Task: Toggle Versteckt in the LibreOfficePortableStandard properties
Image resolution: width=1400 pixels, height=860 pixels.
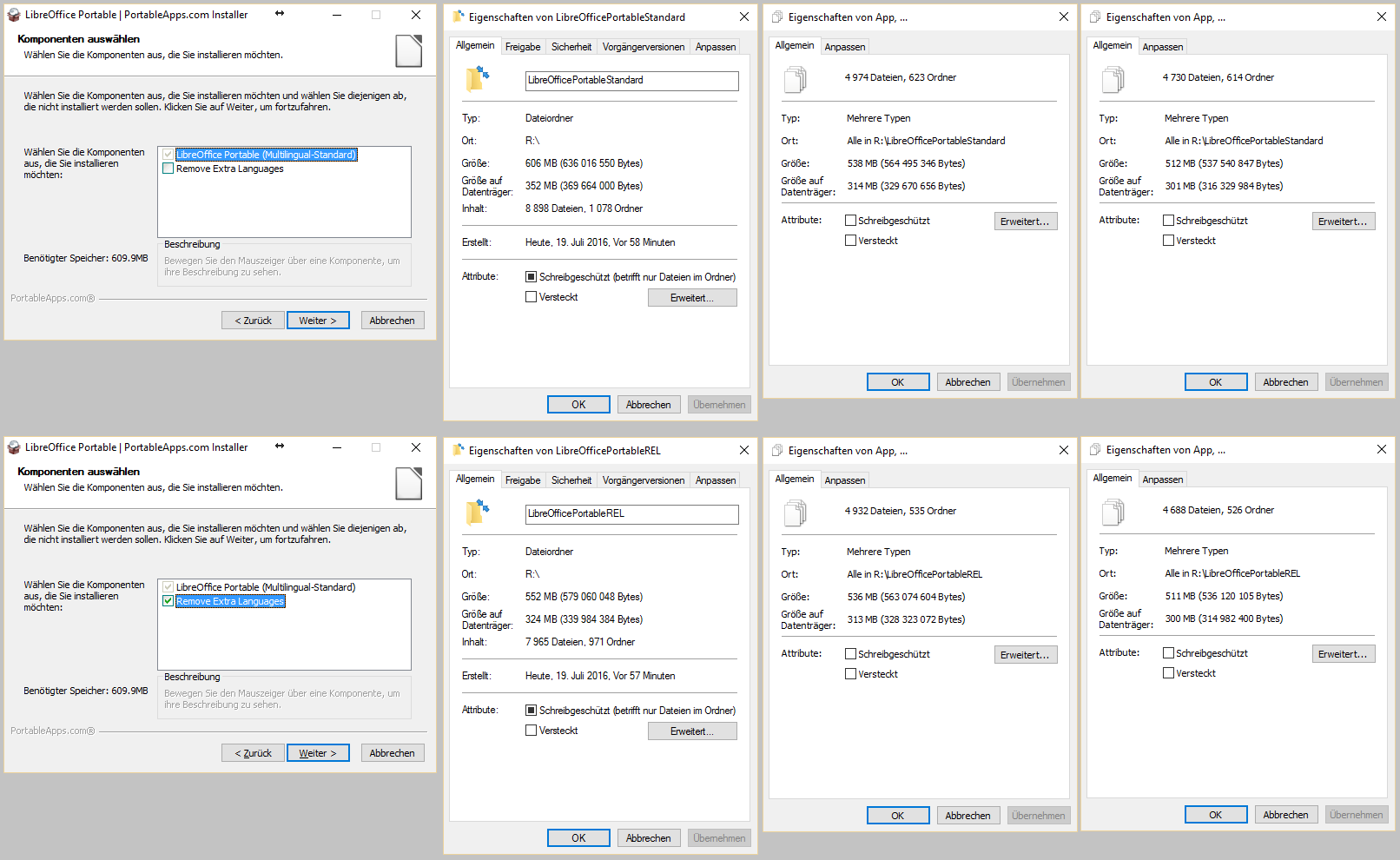Action: coord(531,297)
